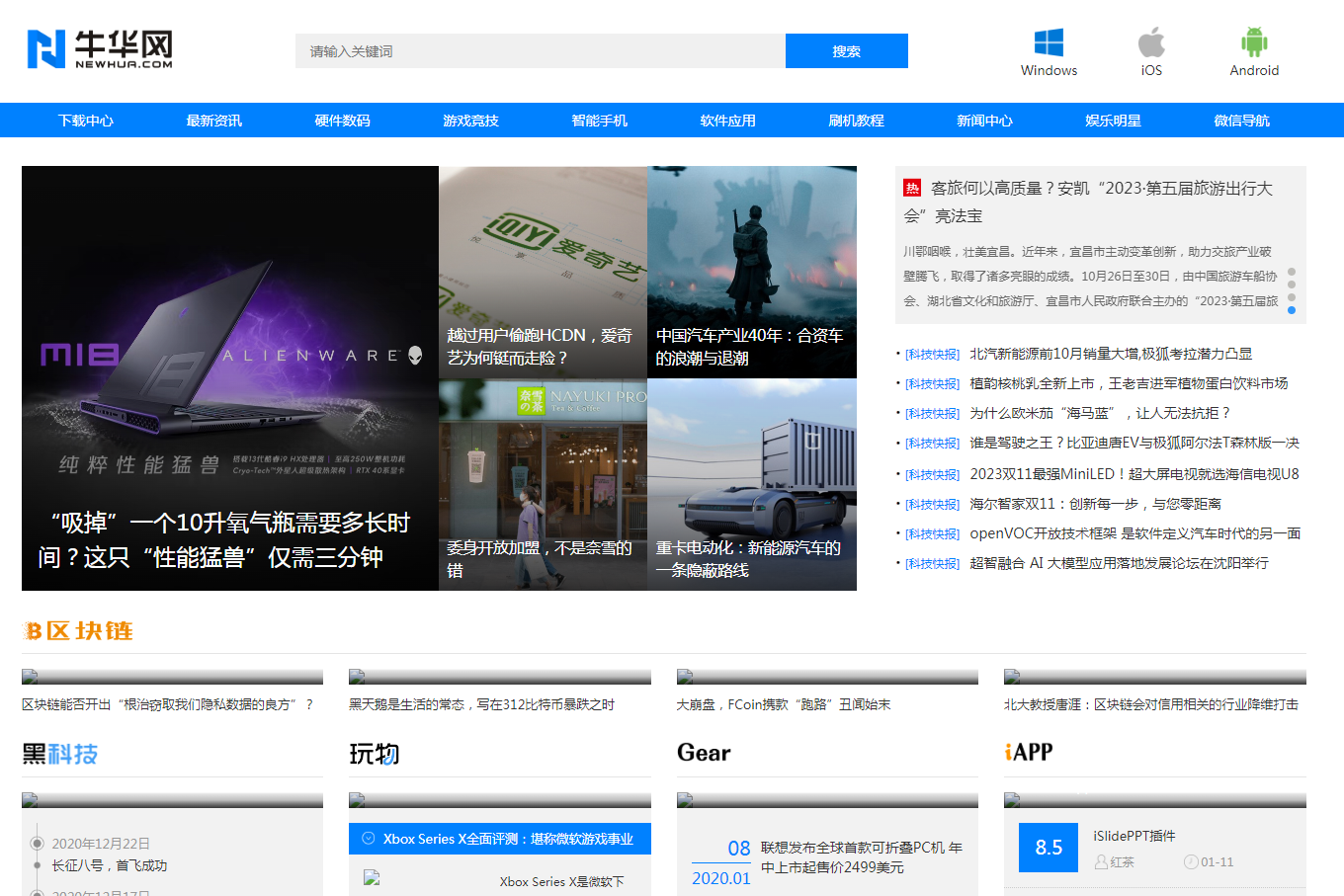Open 大崩盘，FCoin携款“跑路” article
This screenshot has height=896, width=1344.
(784, 704)
